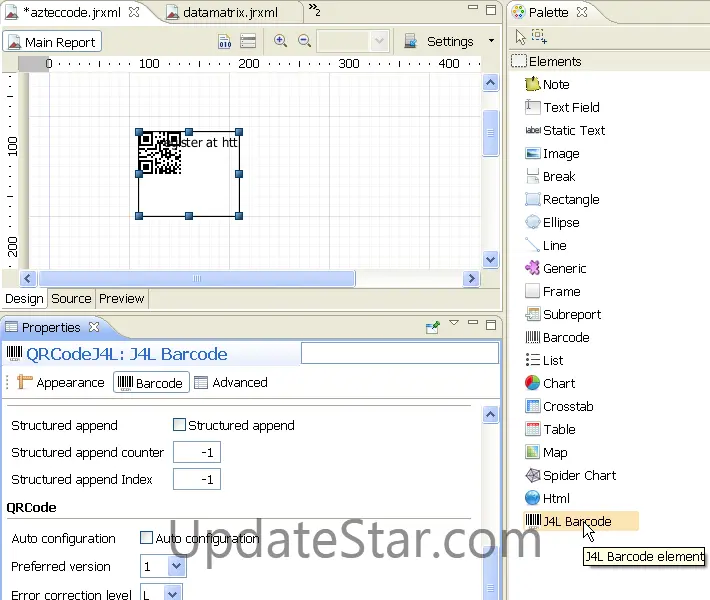Select the Frame palette element
Image resolution: width=710 pixels, height=600 pixels.
click(552, 291)
